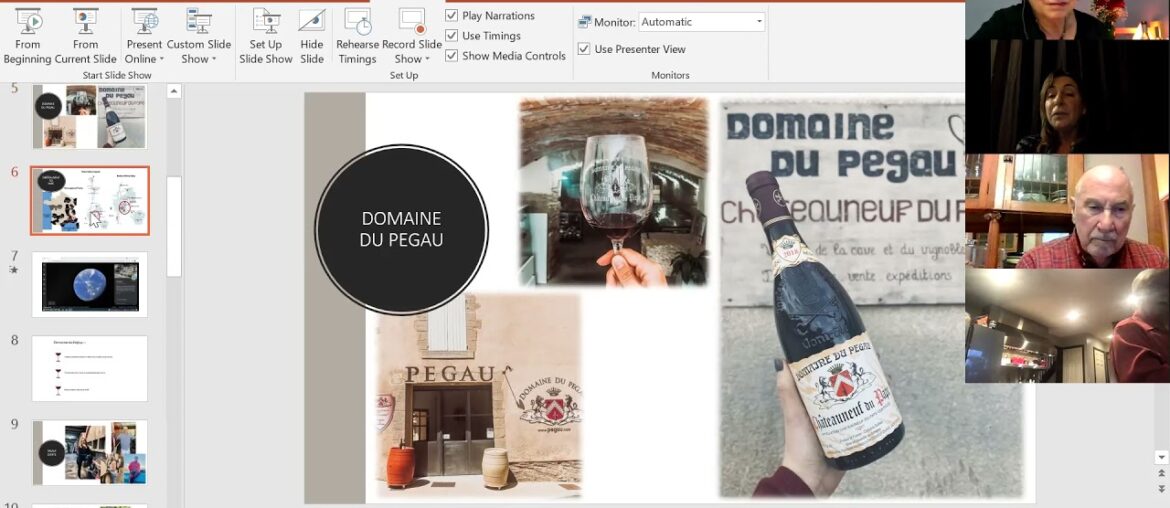Select the DOMAINE DU PEGAU circle title
Viewport: 1170px width, 508px height.
point(401,229)
